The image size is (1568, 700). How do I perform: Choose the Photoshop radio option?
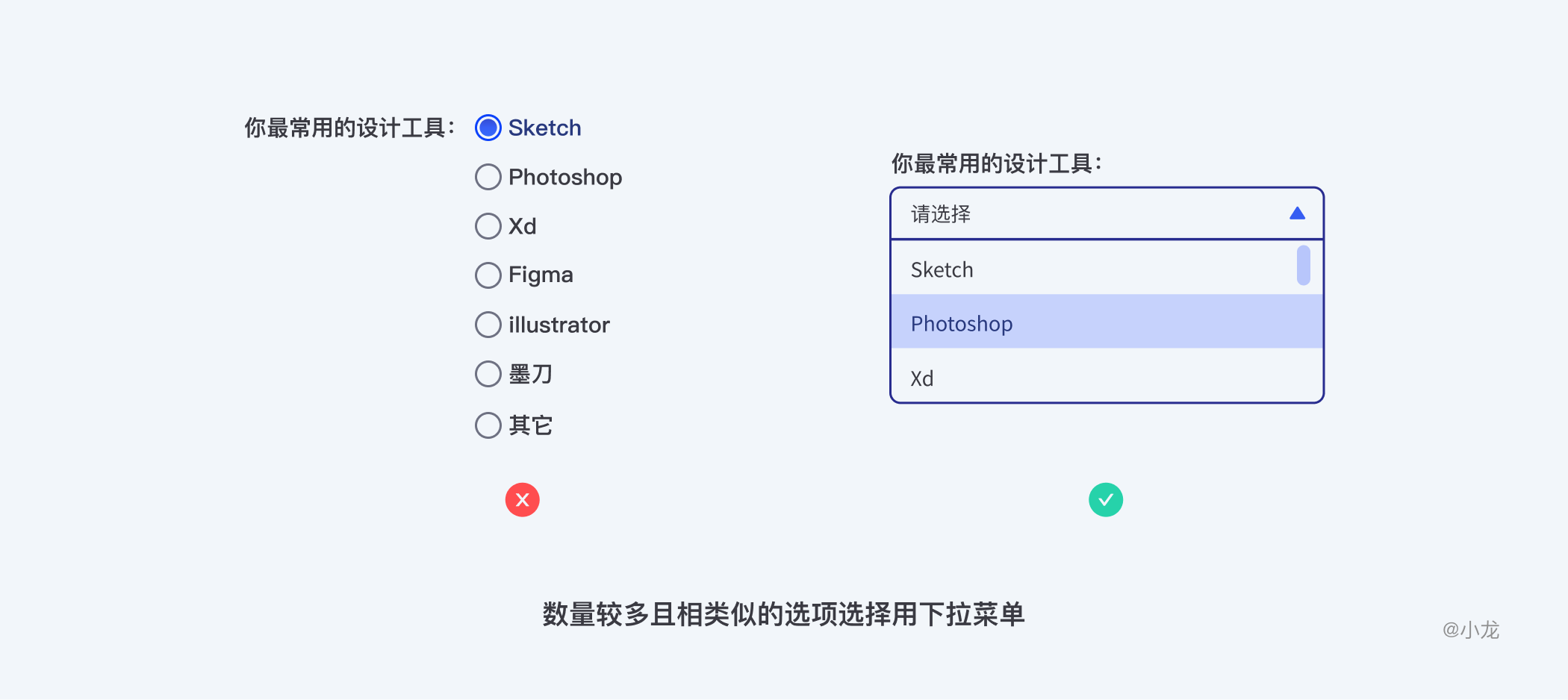(x=488, y=177)
